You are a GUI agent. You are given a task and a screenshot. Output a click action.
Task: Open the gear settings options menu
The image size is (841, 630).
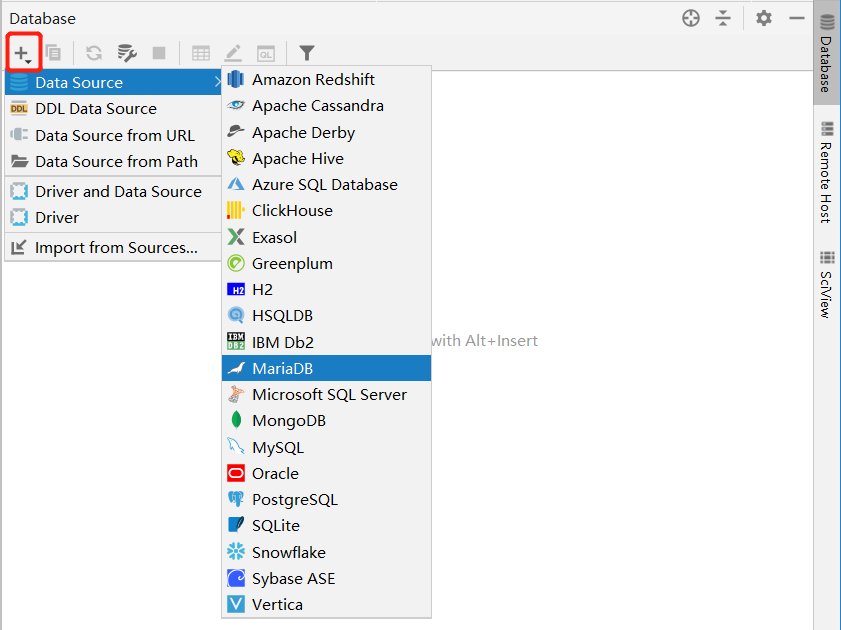pos(763,18)
